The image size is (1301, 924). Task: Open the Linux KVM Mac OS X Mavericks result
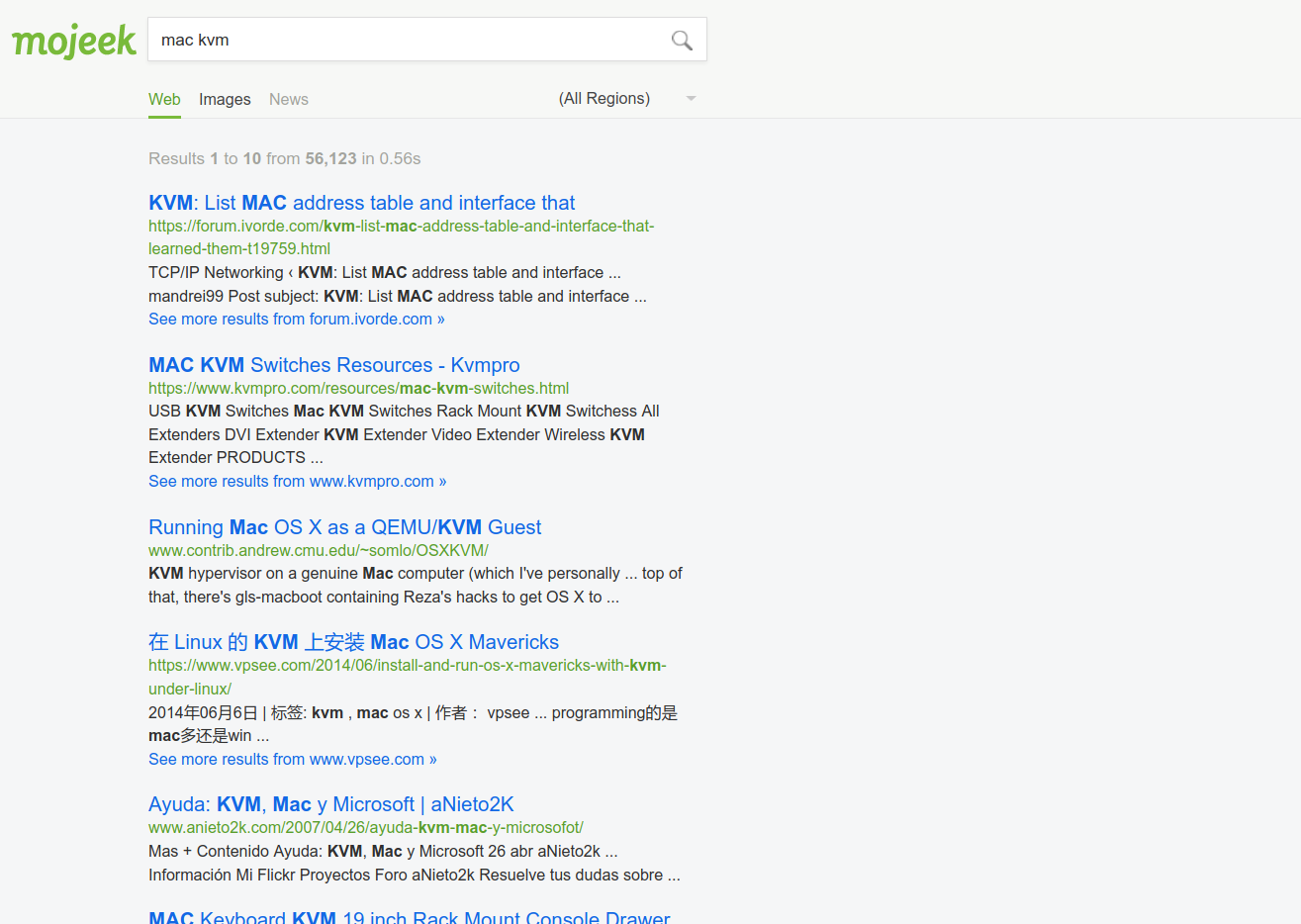pyautogui.click(x=354, y=642)
